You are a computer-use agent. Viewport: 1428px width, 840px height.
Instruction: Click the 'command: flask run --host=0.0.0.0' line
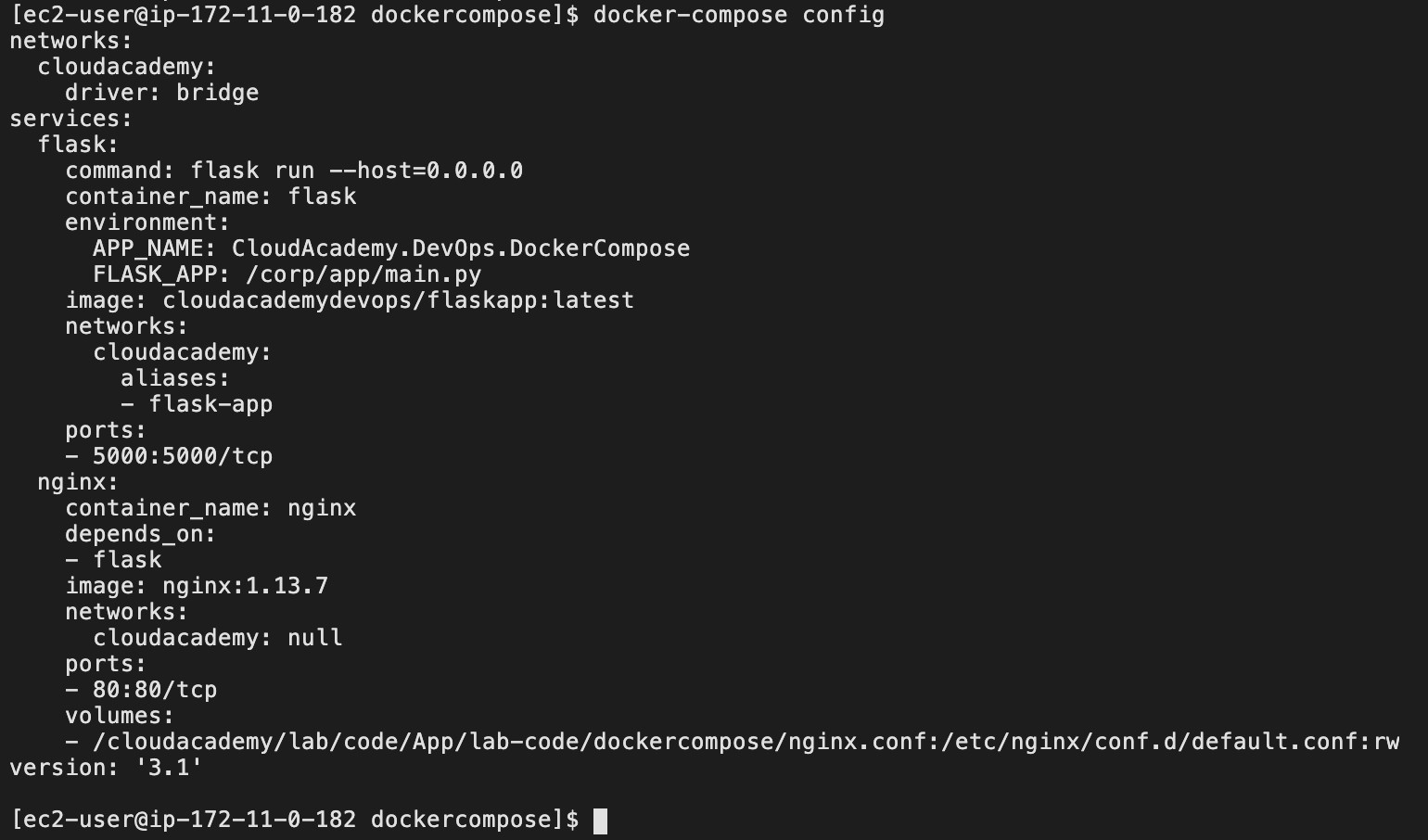tap(293, 171)
